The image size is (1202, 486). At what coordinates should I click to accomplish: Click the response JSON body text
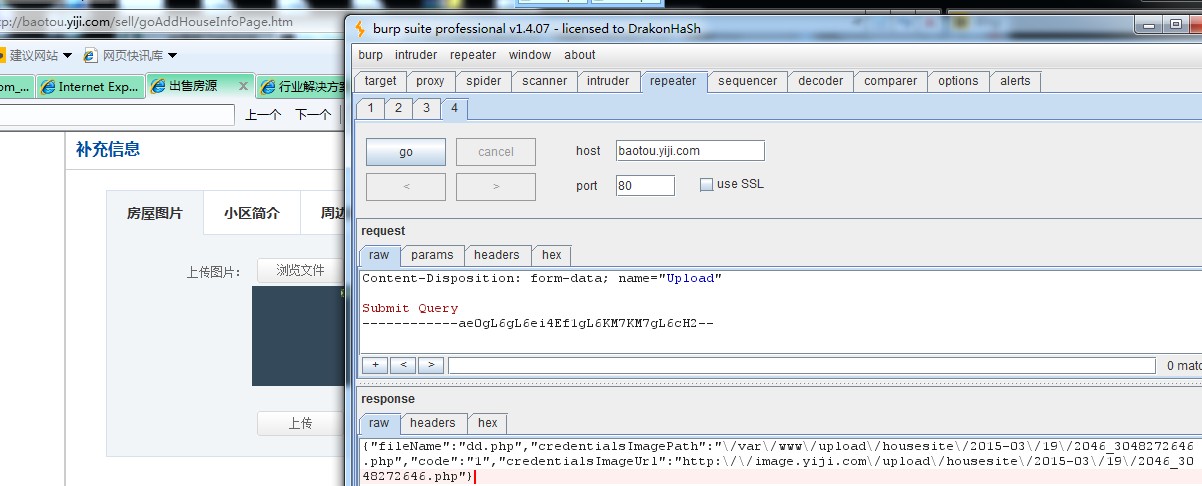[x=778, y=461]
